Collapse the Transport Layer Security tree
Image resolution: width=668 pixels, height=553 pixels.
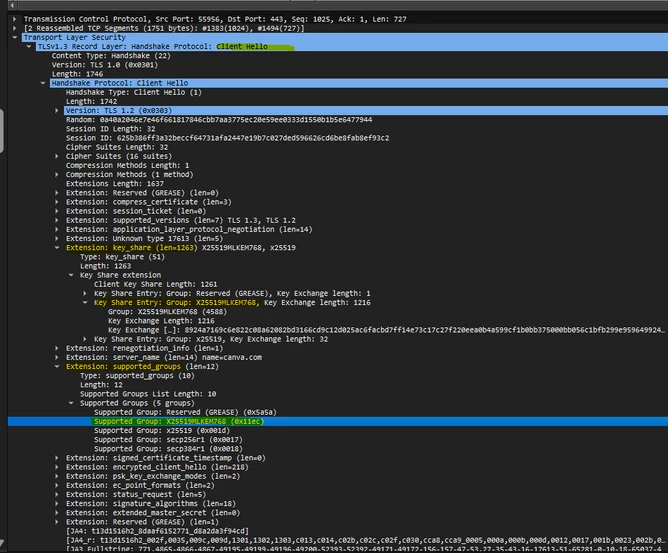click(x=14, y=37)
